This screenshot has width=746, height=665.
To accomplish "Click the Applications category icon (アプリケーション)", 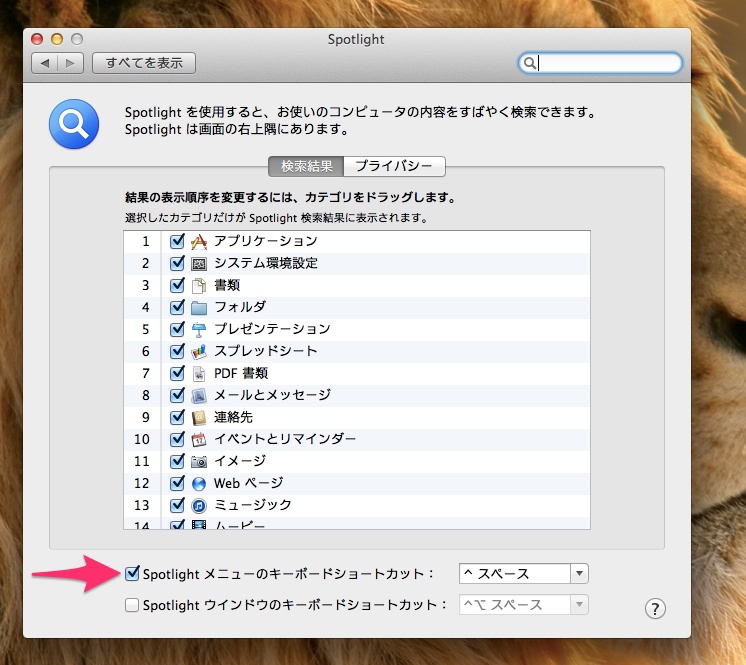I will (x=199, y=242).
